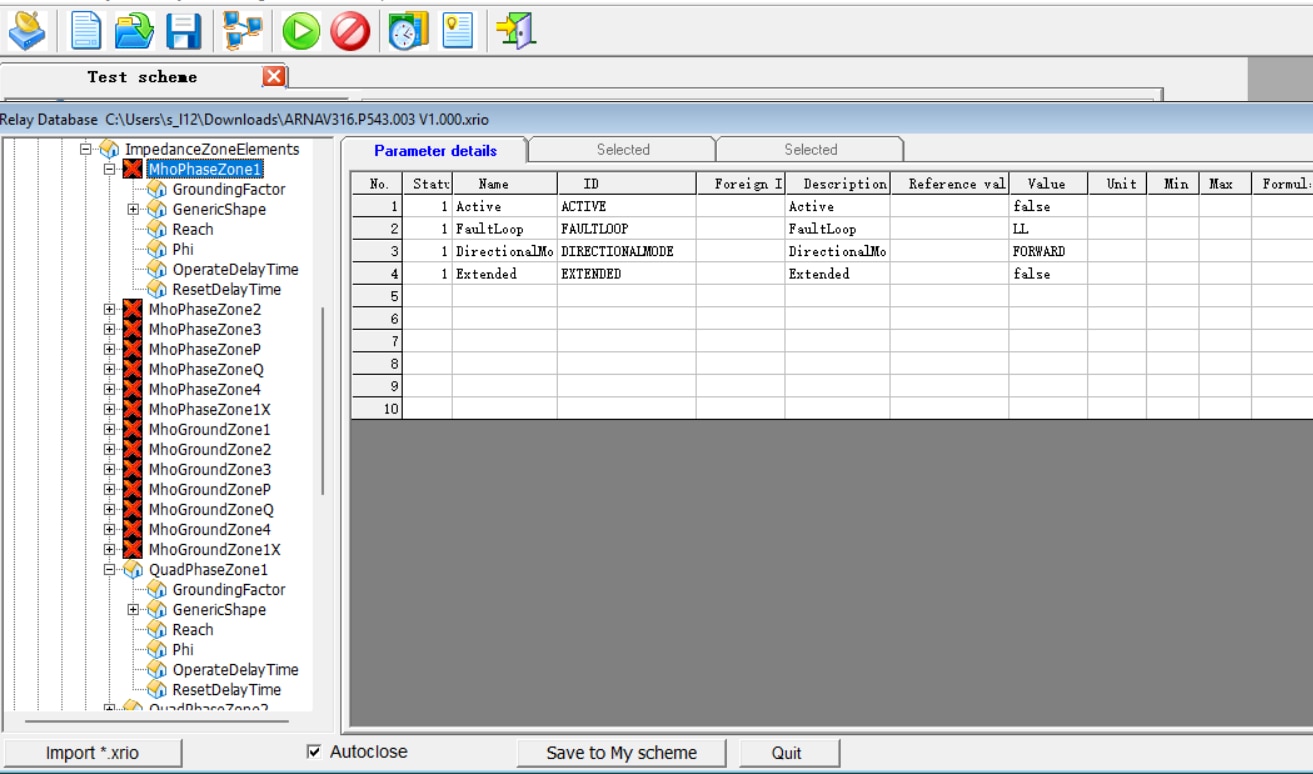Close the Test scheme tab
The width and height of the screenshot is (1313, 774).
click(274, 76)
